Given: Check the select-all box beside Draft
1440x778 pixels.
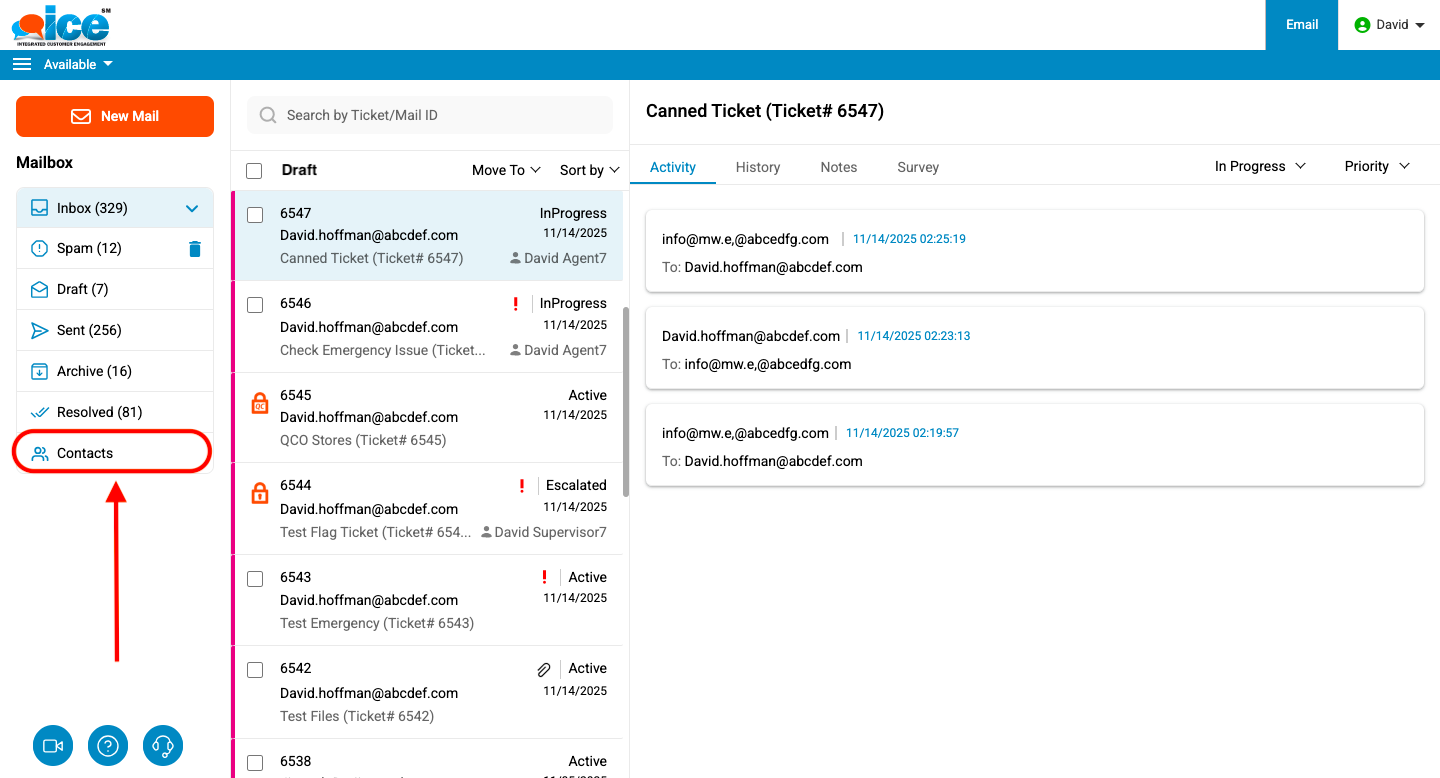Looking at the screenshot, I should click(254, 171).
